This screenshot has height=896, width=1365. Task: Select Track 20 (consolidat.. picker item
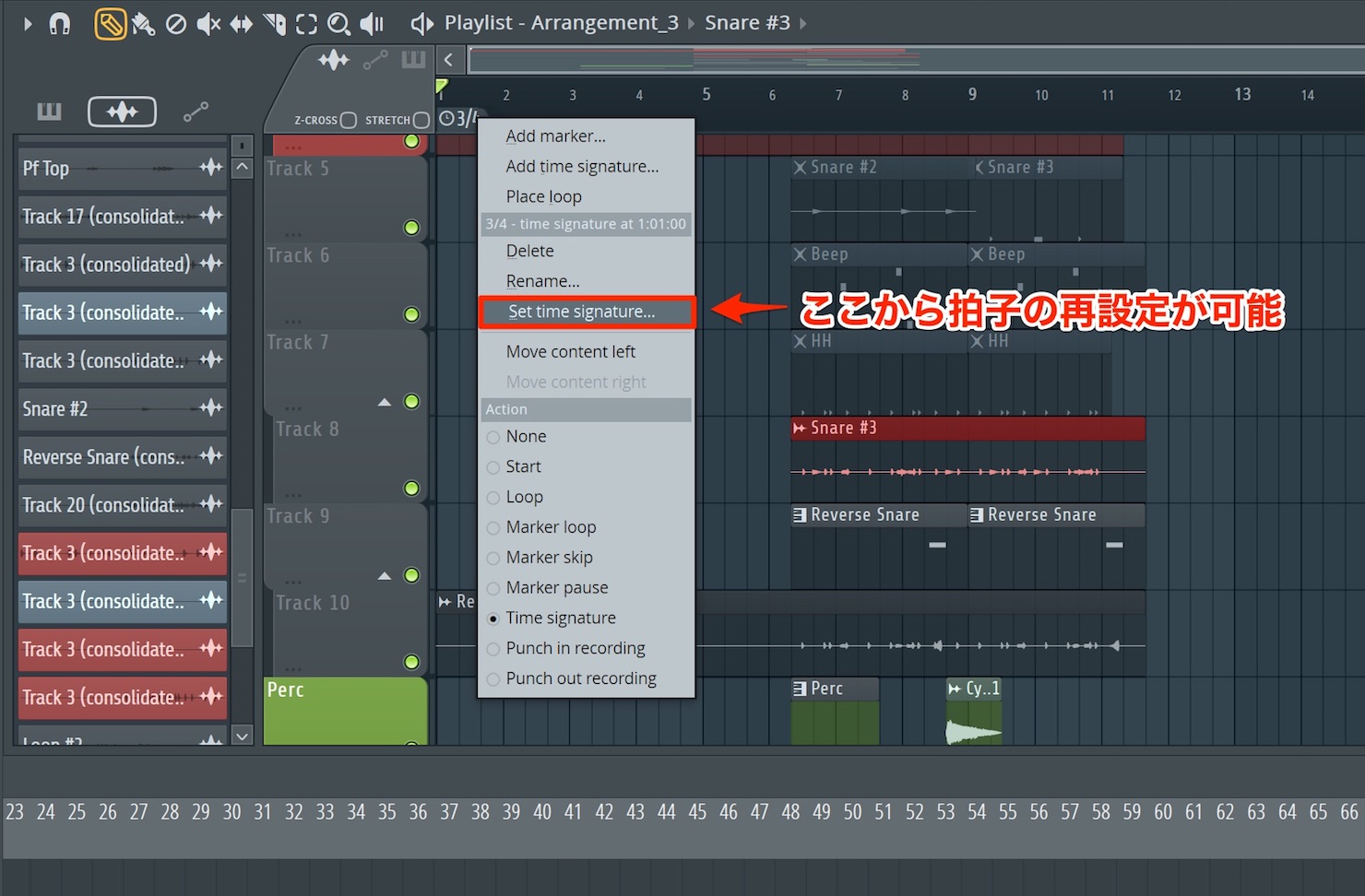(123, 504)
